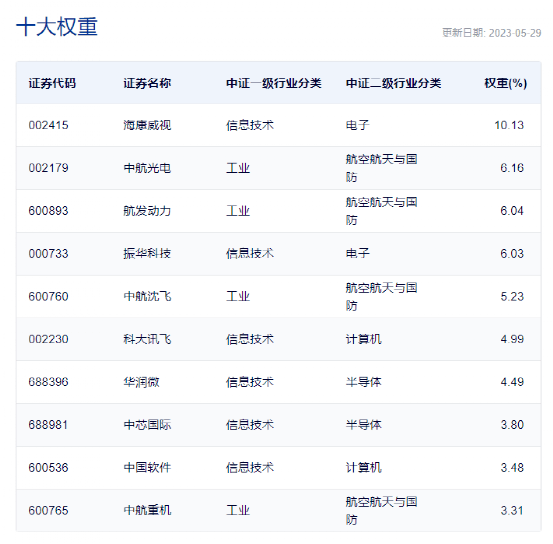553x544 pixels.
Task: Click 航空航天与国防 in the 中航光电 row
Action: click(x=381, y=168)
